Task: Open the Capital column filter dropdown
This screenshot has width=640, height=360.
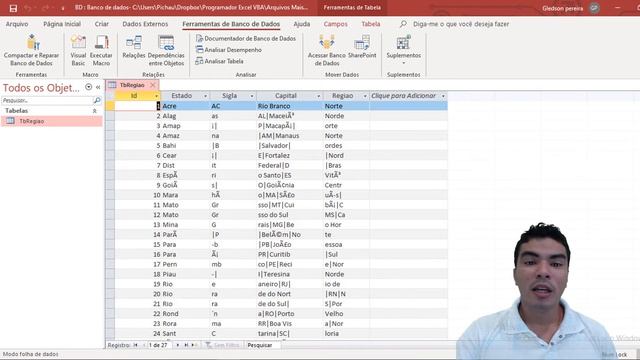Action: 319,96
